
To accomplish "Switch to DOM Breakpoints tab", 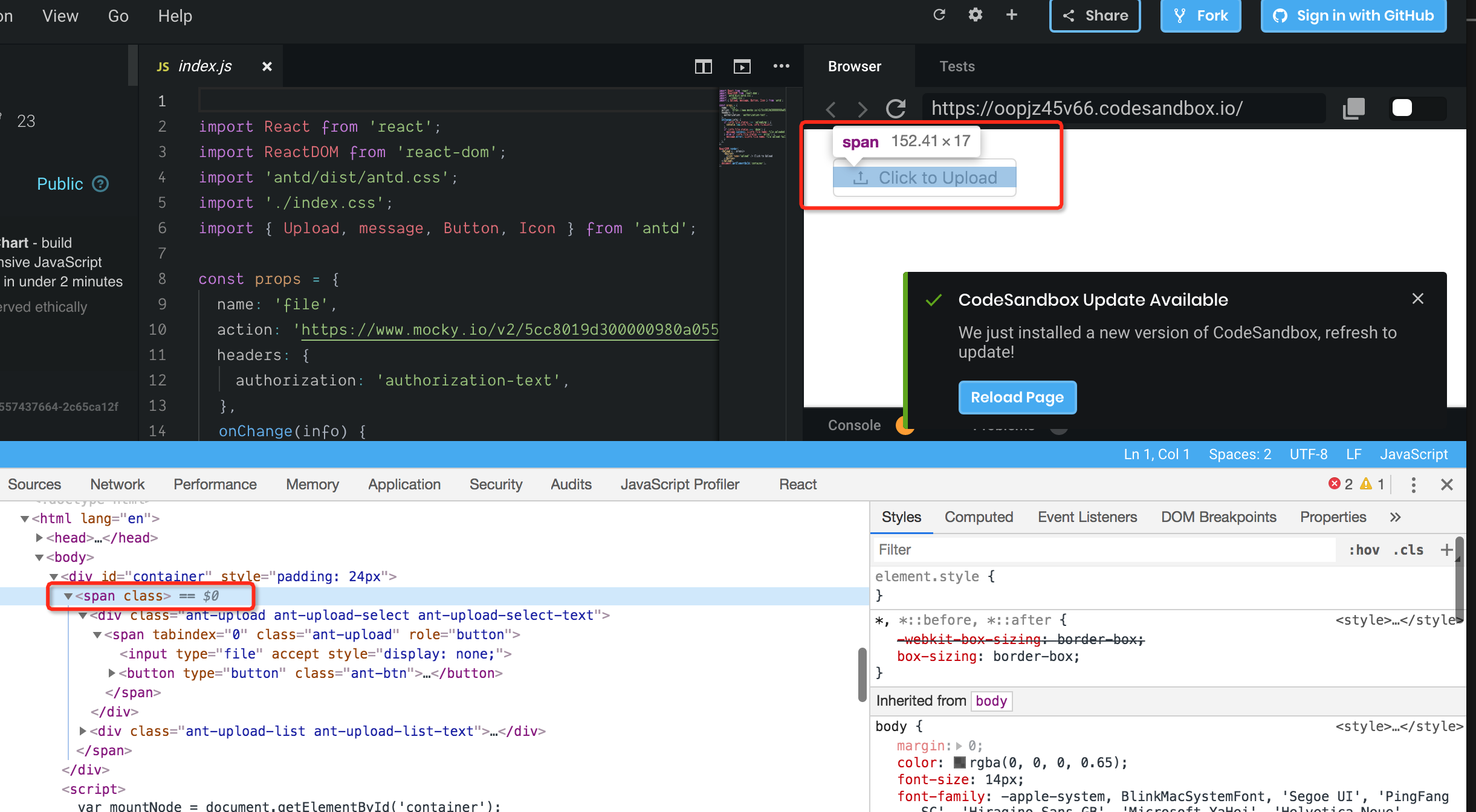I will pos(1219,517).
